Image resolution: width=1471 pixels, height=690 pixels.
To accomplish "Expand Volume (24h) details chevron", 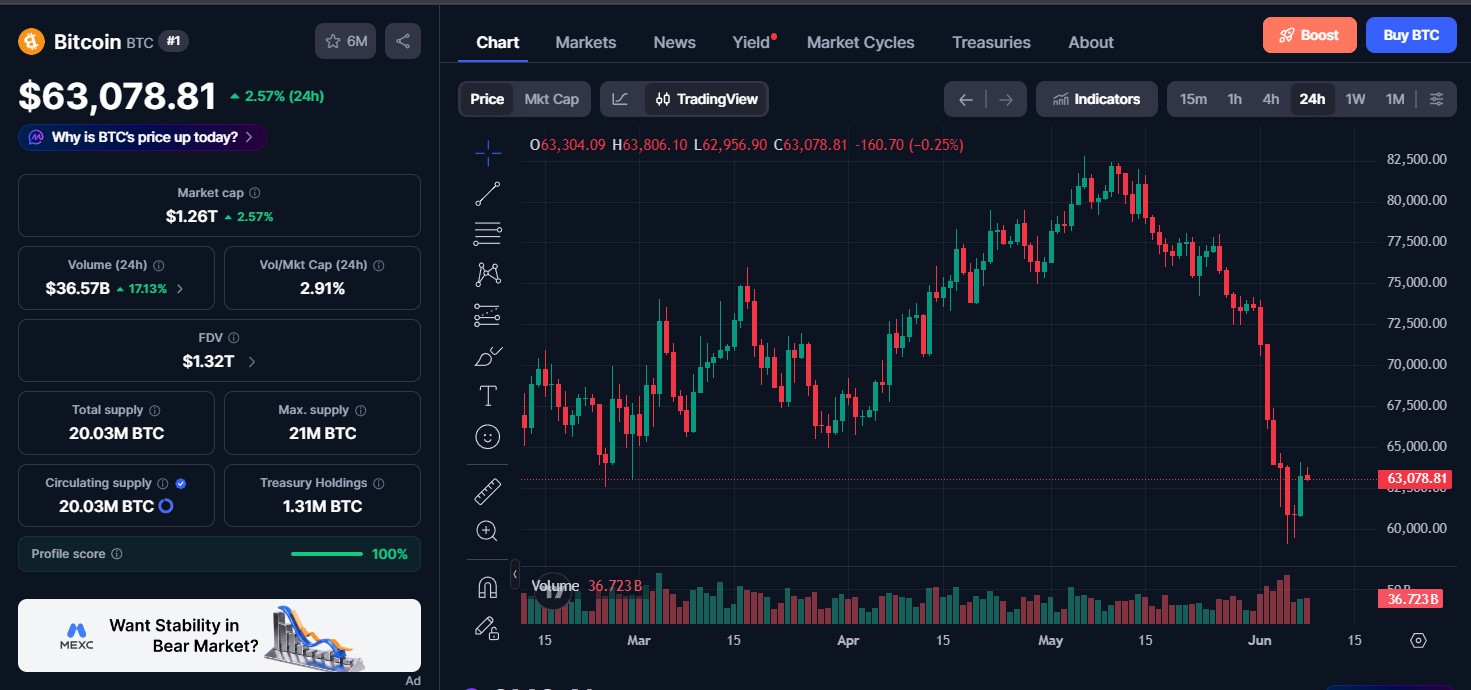I will (180, 289).
